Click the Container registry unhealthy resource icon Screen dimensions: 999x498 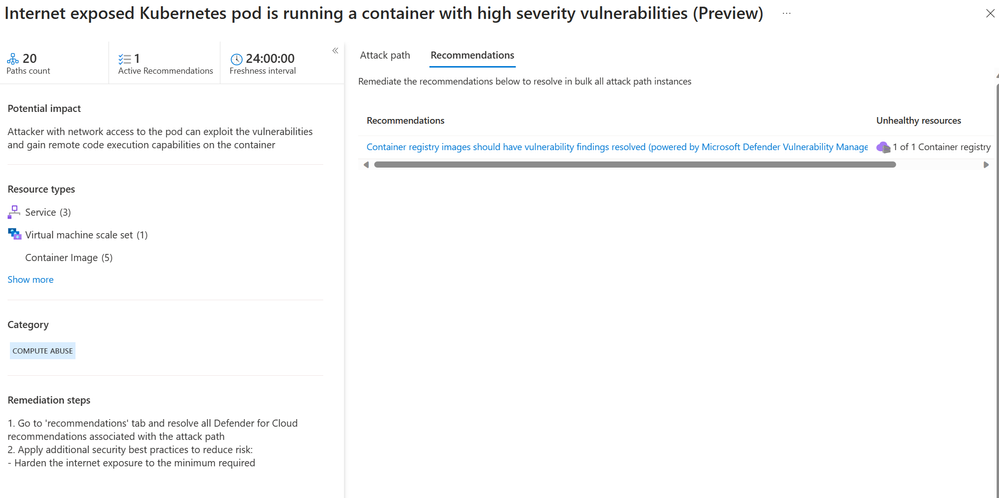pyautogui.click(x=883, y=147)
